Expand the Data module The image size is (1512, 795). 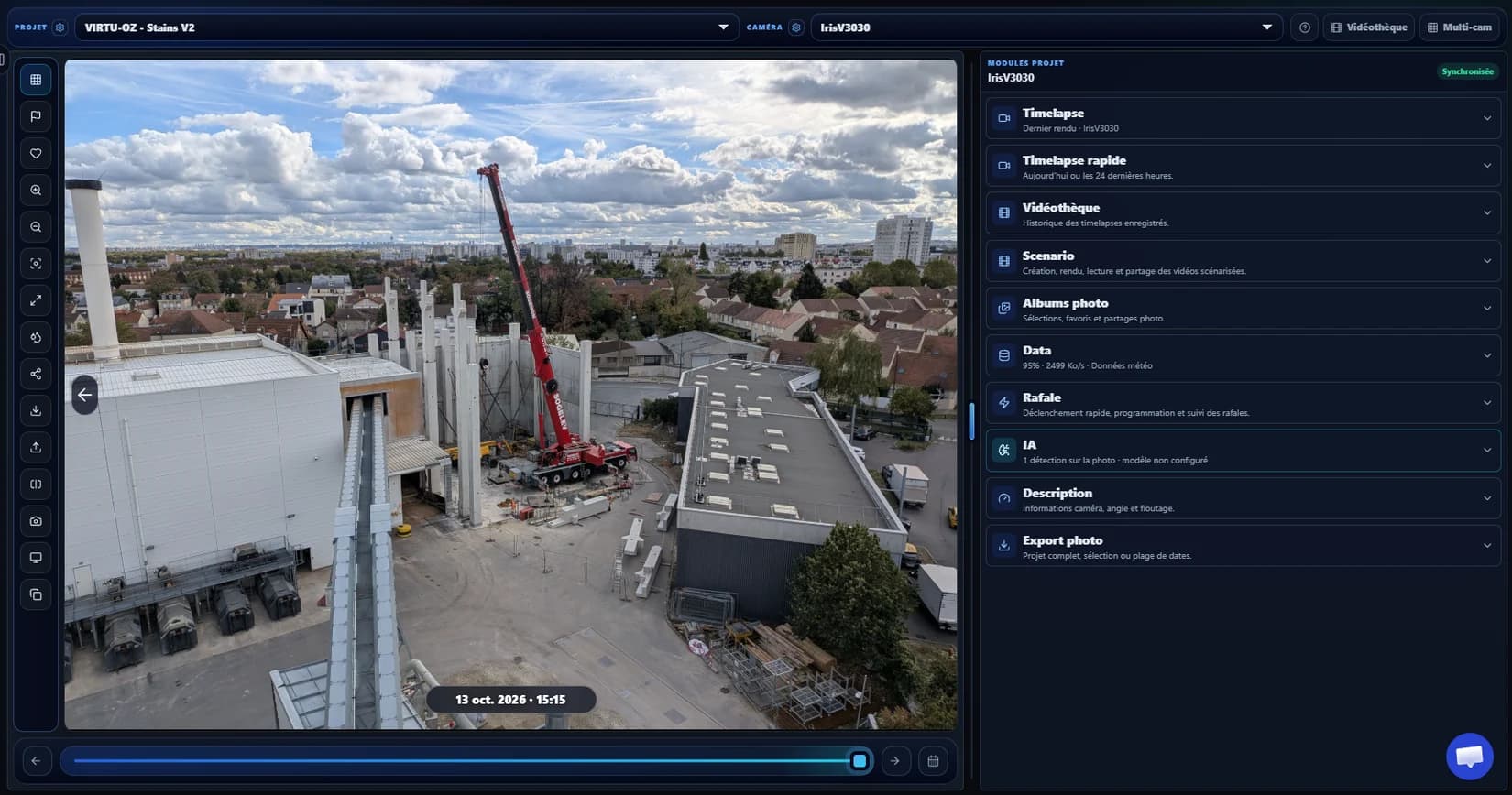pos(1243,356)
